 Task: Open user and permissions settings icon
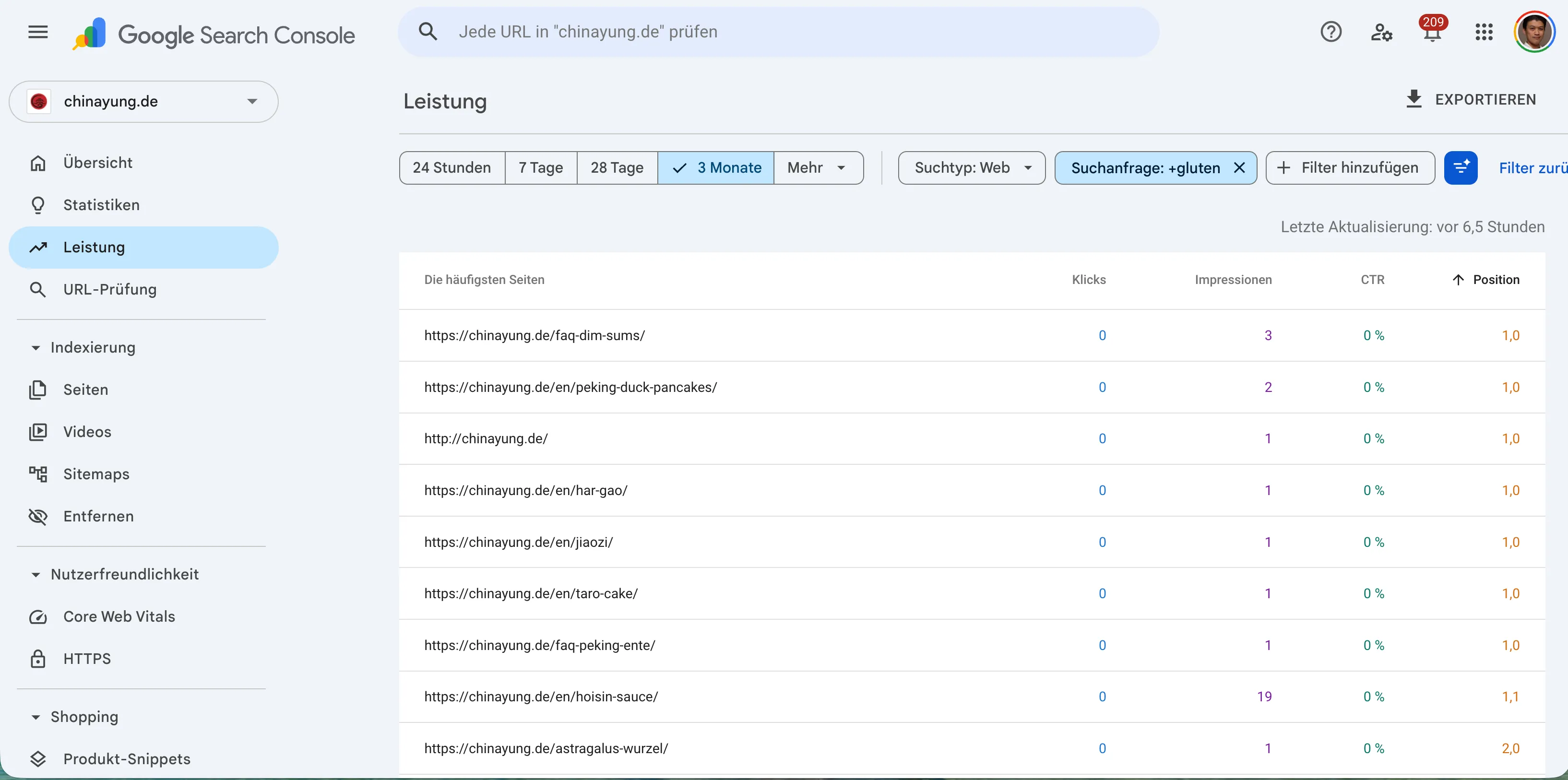[1381, 32]
